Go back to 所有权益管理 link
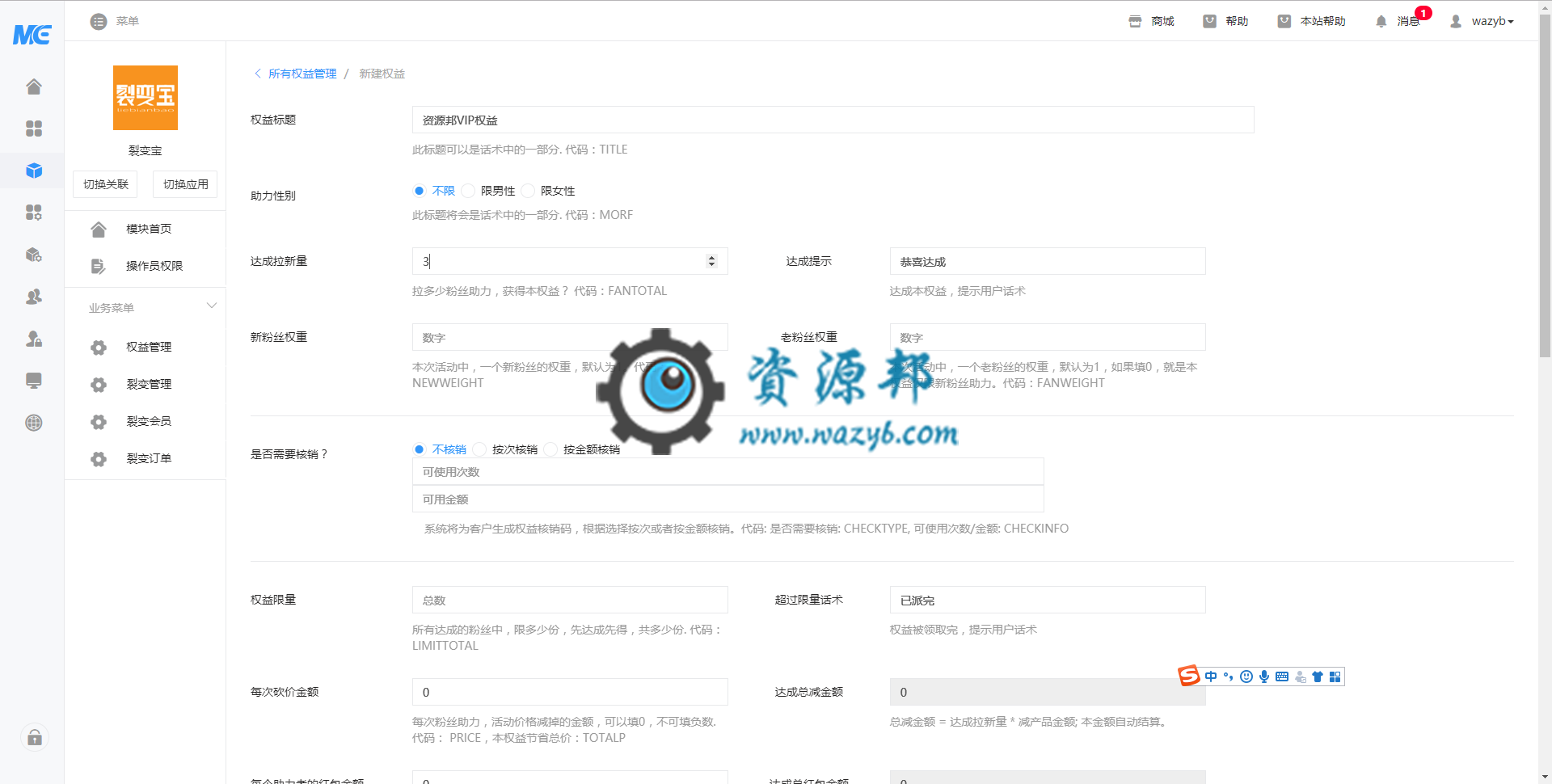This screenshot has height=784, width=1552. 302,74
